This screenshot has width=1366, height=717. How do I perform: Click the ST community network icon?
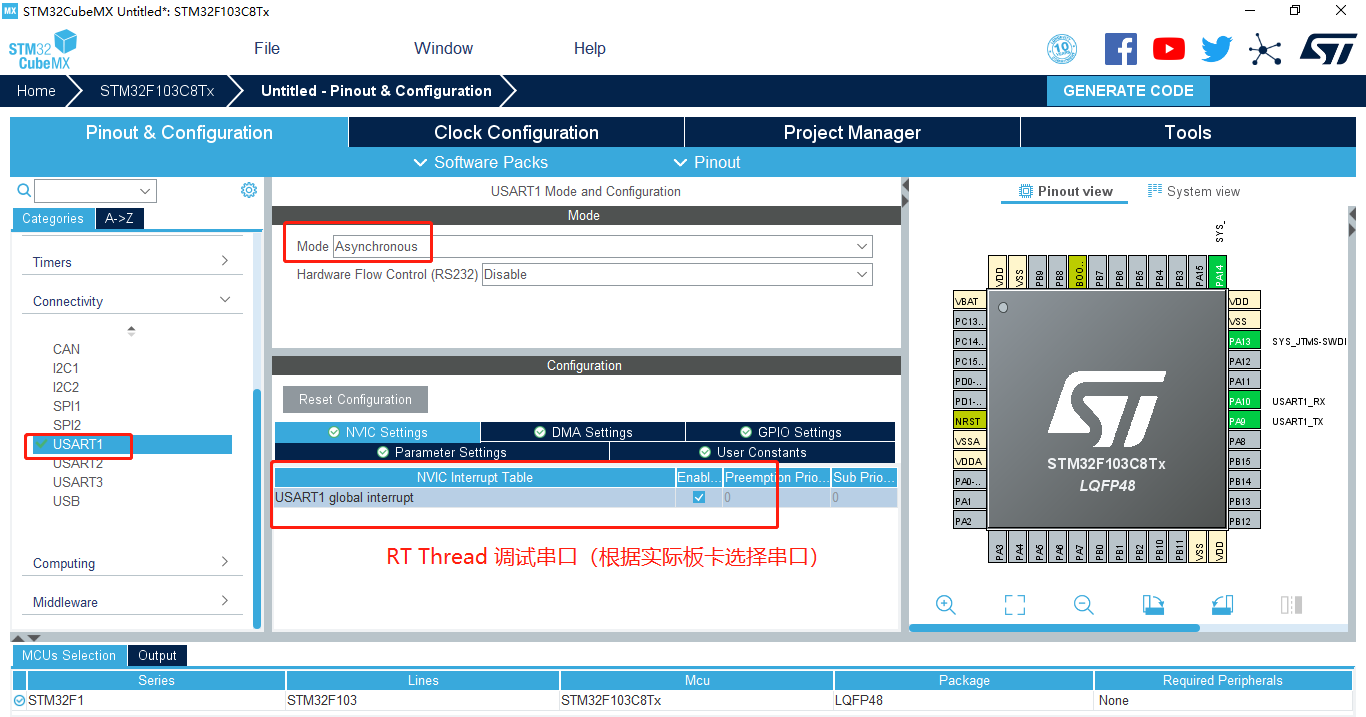(x=1265, y=49)
